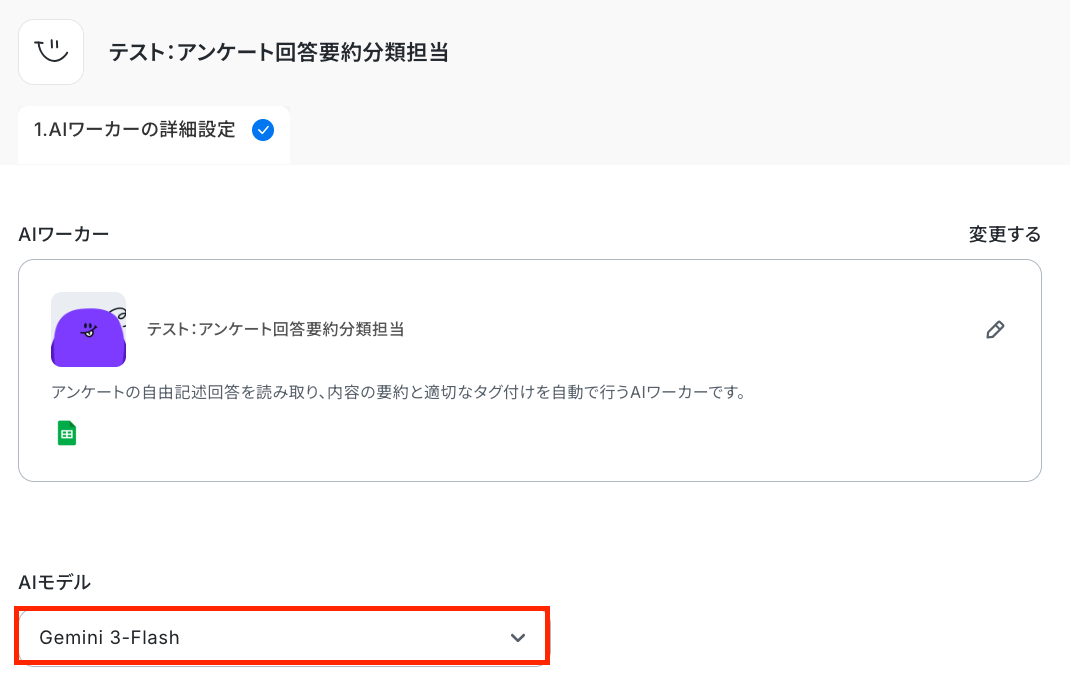Click empty space at bottom of worker card
The width and height of the screenshot is (1070, 680).
[x=530, y=460]
